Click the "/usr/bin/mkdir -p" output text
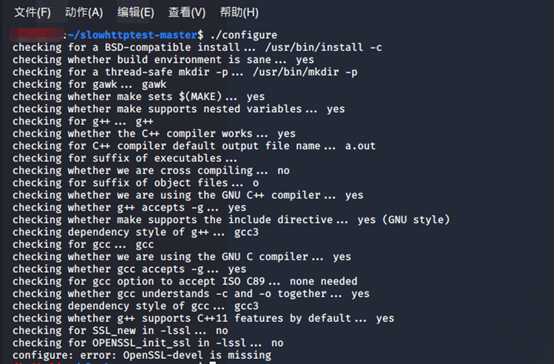554x364 pixels. click(x=305, y=72)
